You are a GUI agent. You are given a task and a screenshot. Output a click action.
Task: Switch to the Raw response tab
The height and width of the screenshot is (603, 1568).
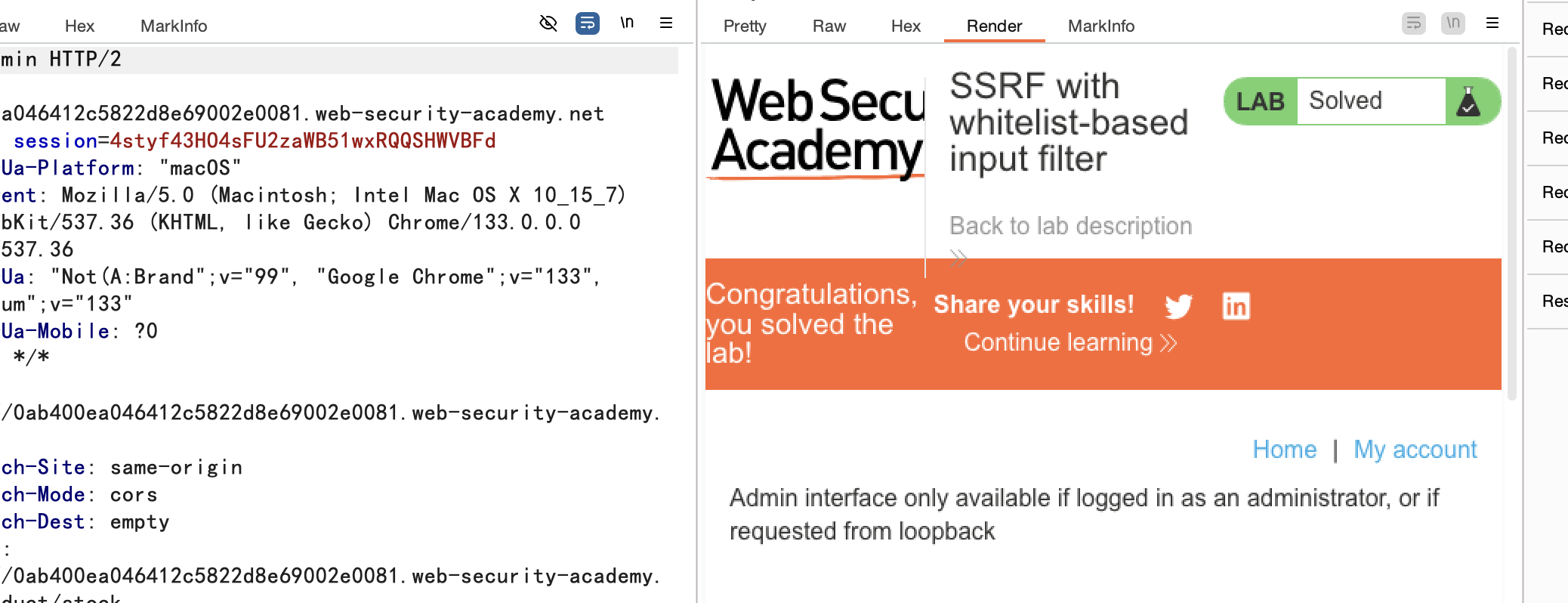point(829,26)
